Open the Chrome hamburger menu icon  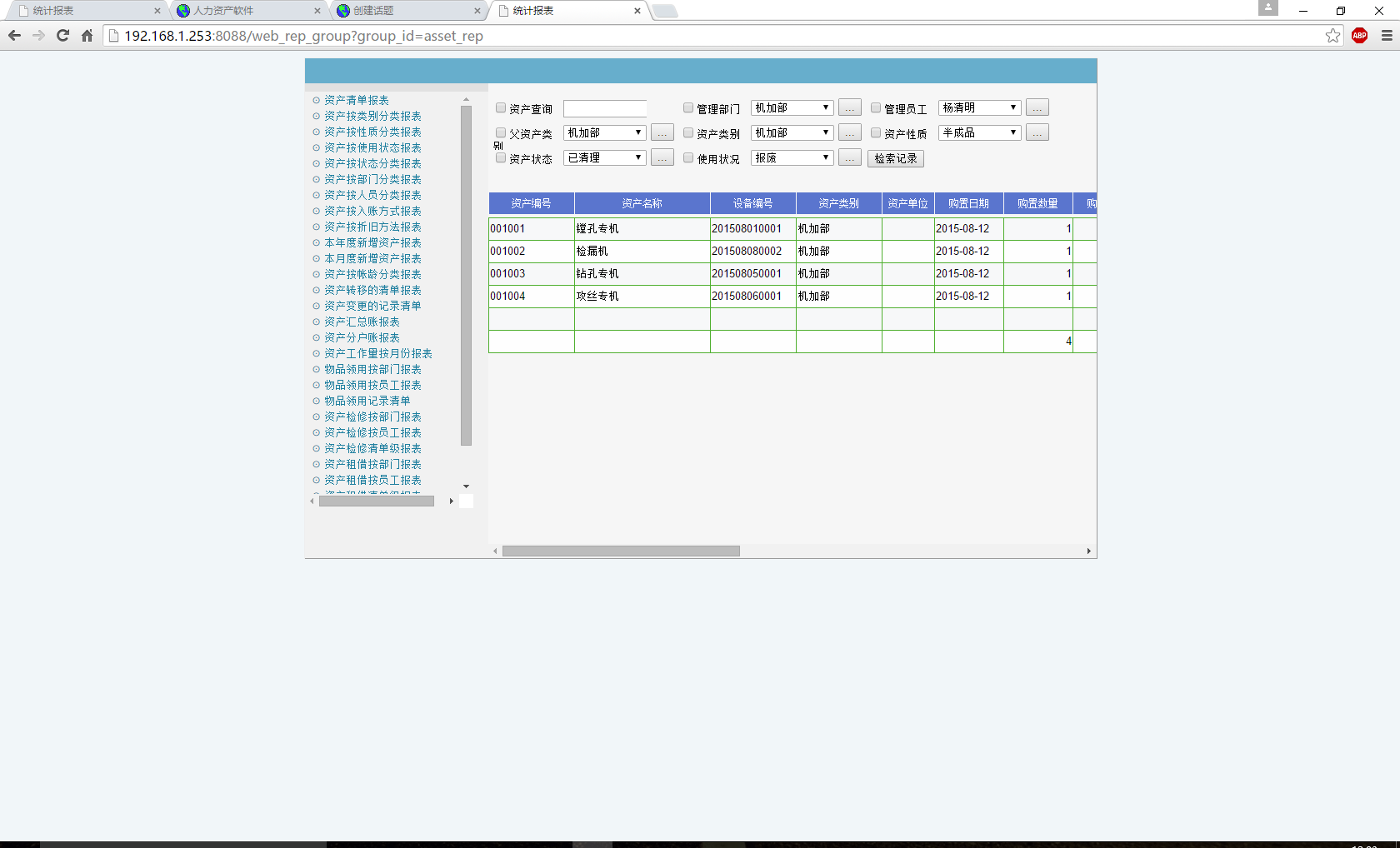point(1387,36)
